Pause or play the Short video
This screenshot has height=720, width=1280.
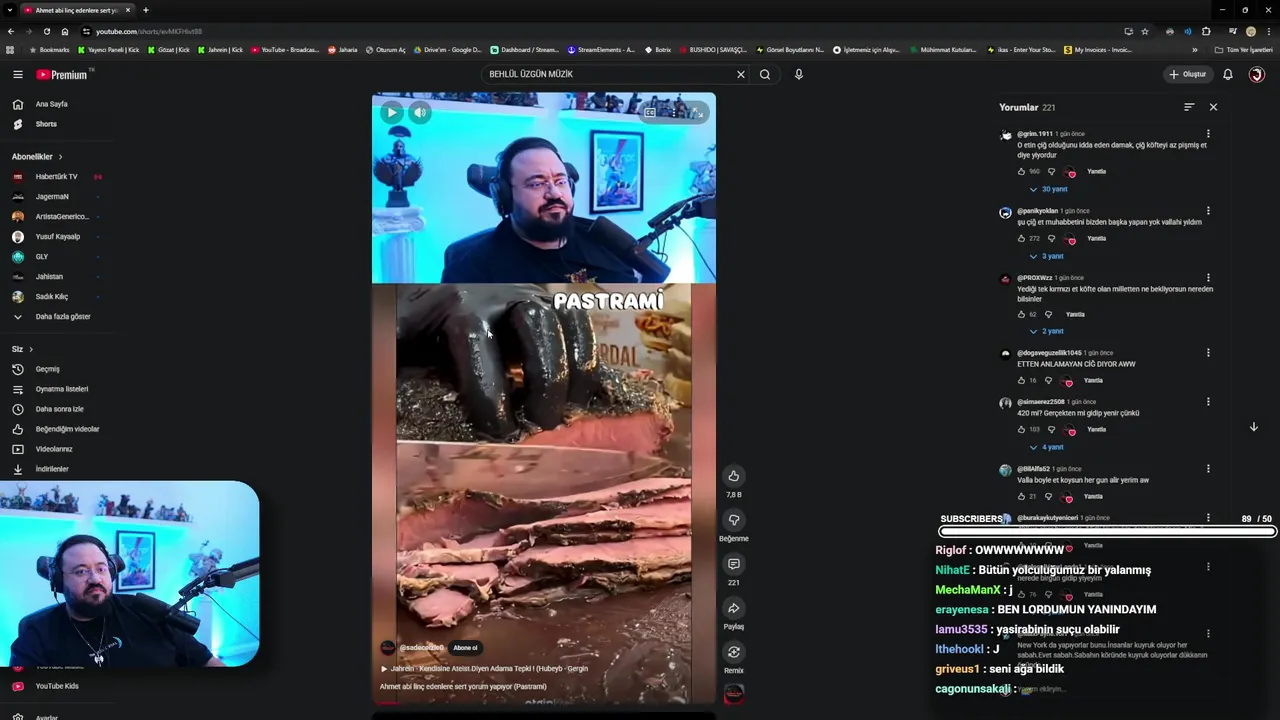(391, 113)
